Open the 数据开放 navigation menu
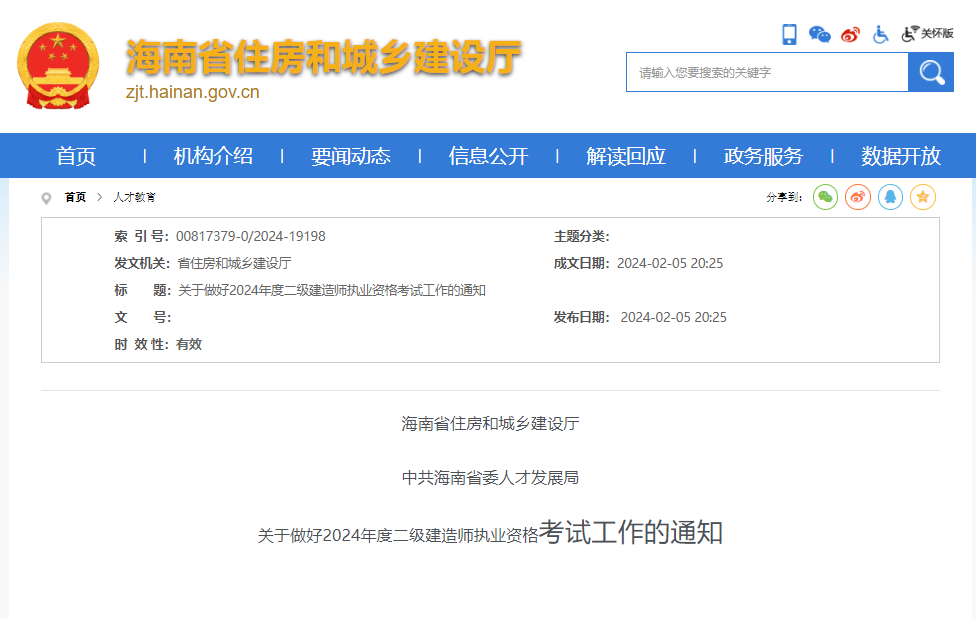Screen dimensions: 976x619 click(x=898, y=156)
